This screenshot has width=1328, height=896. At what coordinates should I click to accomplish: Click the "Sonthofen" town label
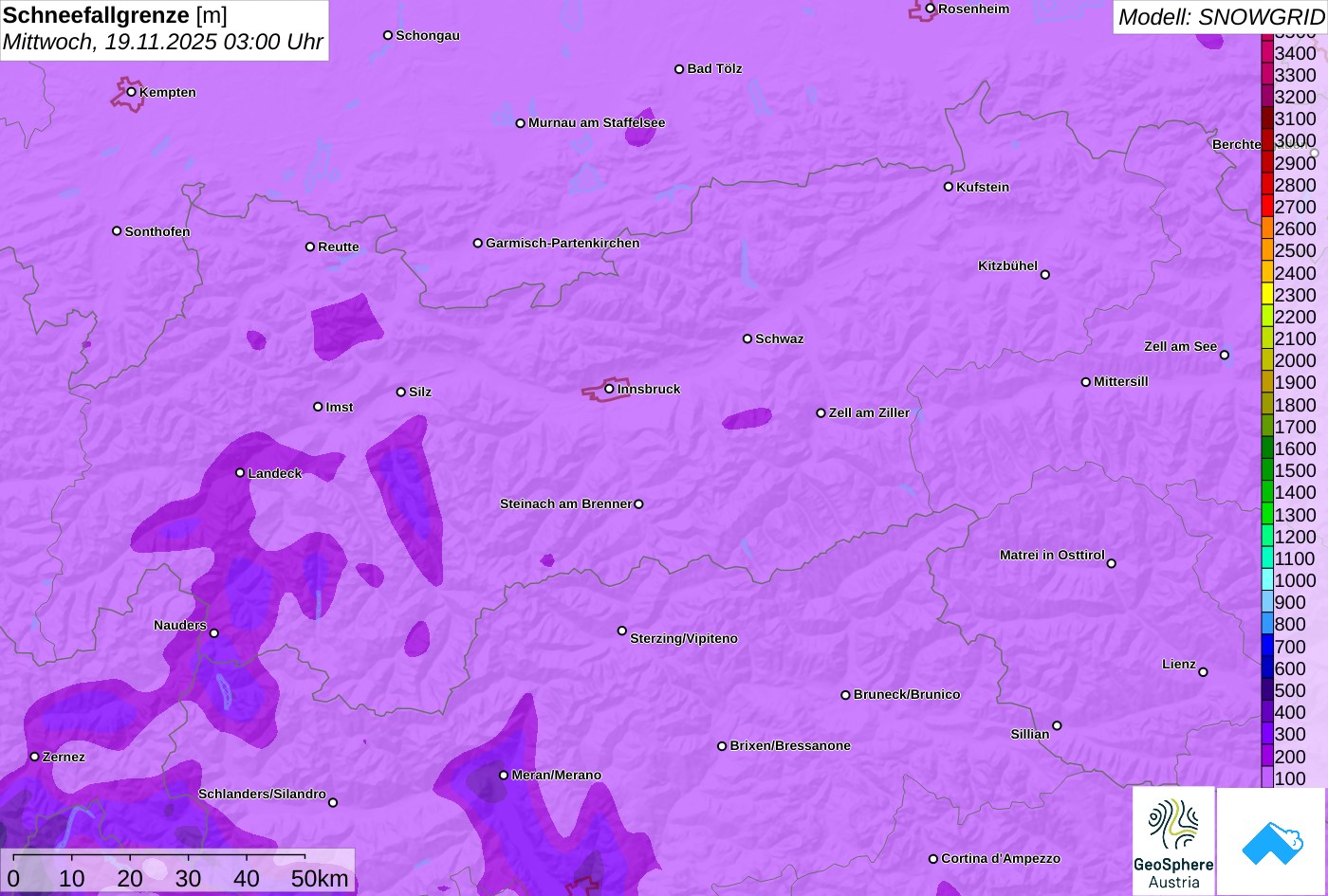click(157, 231)
